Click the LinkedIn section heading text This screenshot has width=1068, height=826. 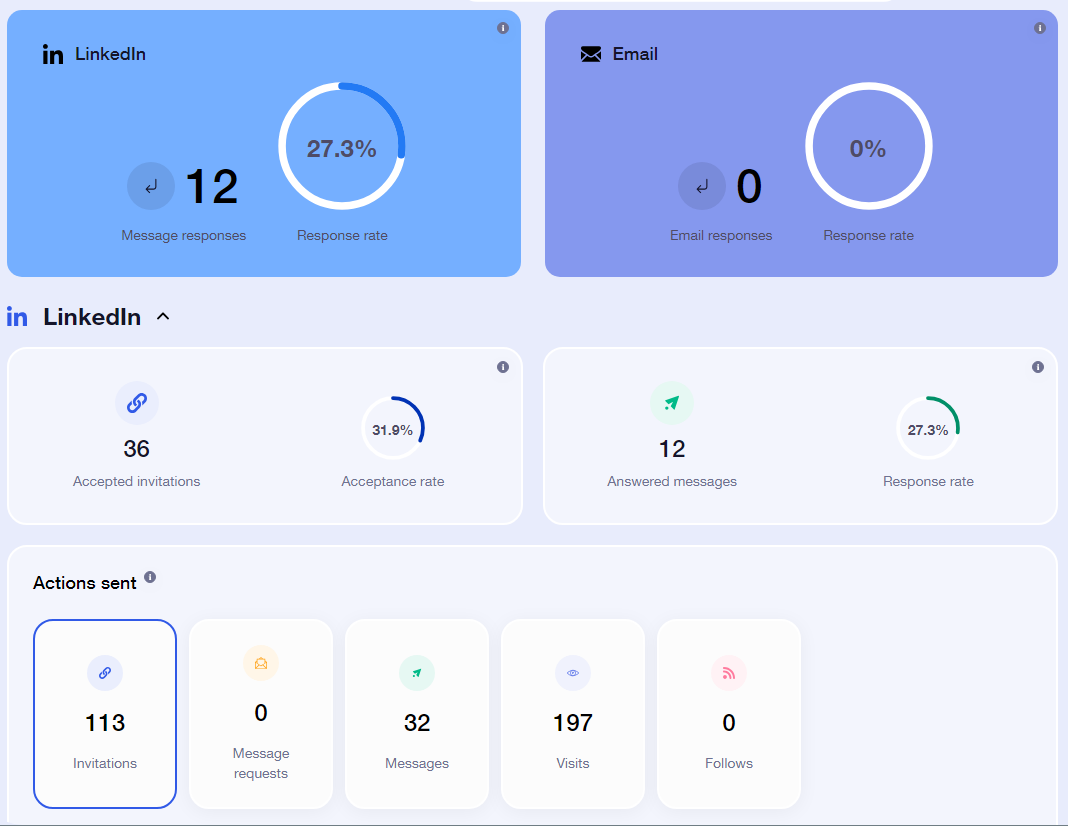92,317
